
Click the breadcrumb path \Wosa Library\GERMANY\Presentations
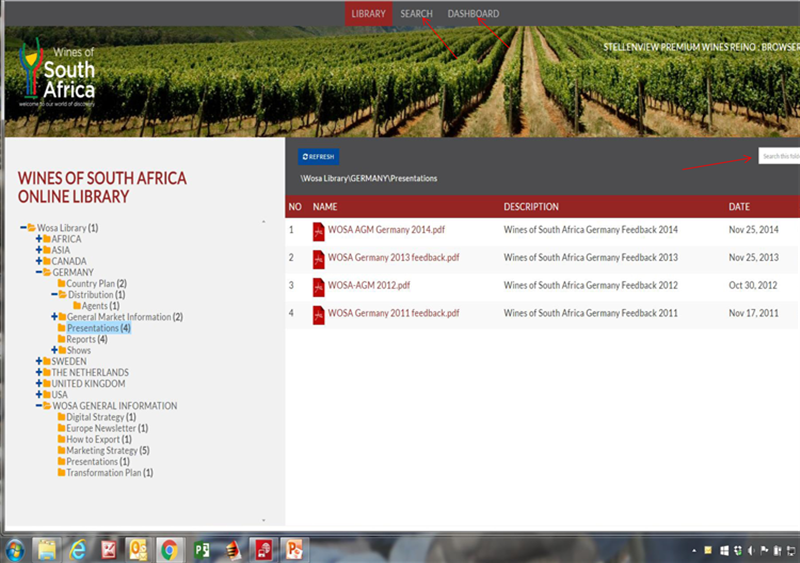[369, 178]
